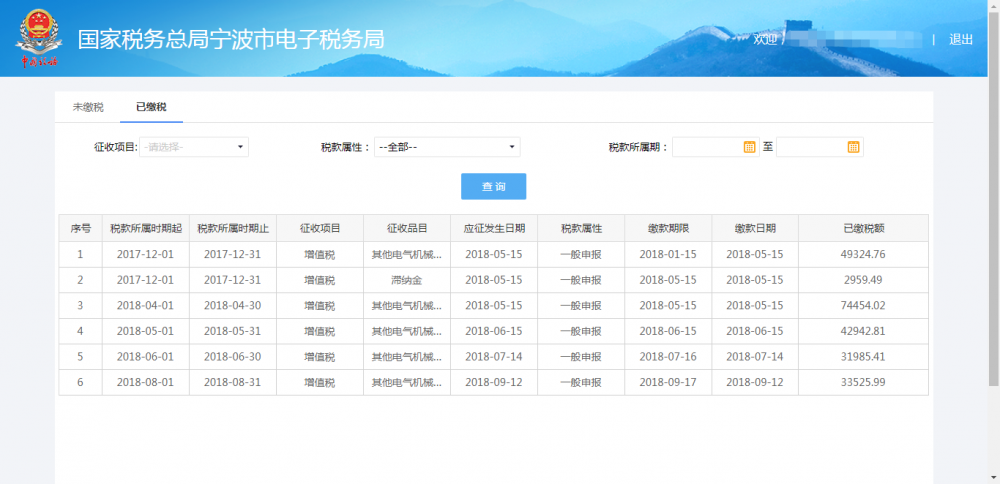Click 2018-06-30 period end cell
The image size is (1000, 484).
[x=233, y=356]
